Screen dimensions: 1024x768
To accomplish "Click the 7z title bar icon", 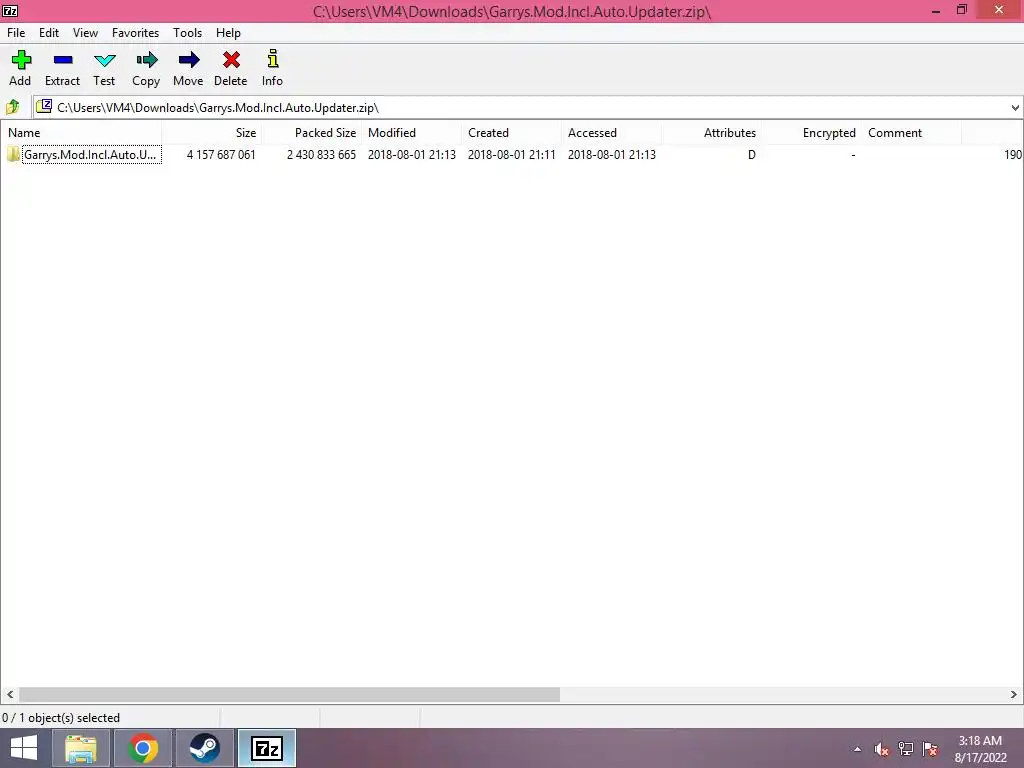I will (10, 10).
